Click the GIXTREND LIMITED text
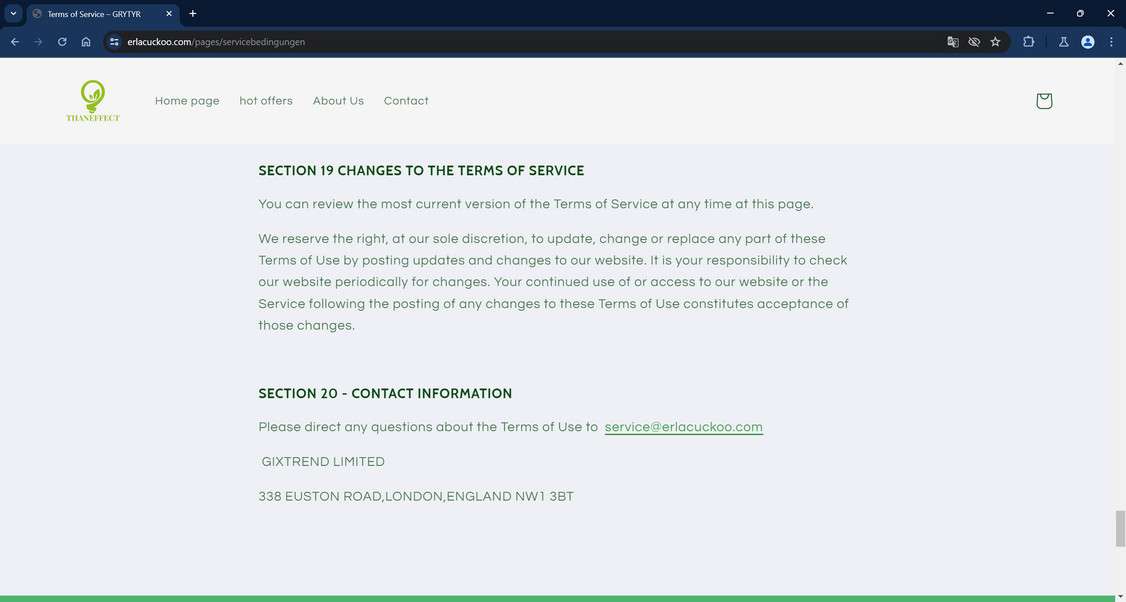Viewport: 1126px width, 602px height. 323,462
